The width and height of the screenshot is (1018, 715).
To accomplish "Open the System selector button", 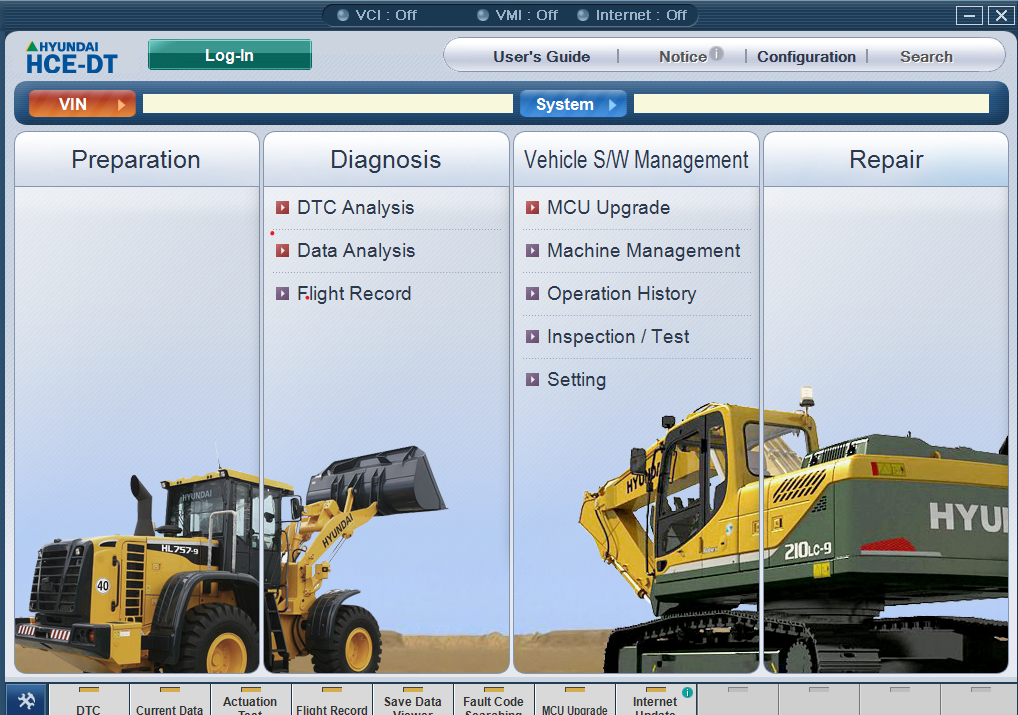I will click(573, 104).
